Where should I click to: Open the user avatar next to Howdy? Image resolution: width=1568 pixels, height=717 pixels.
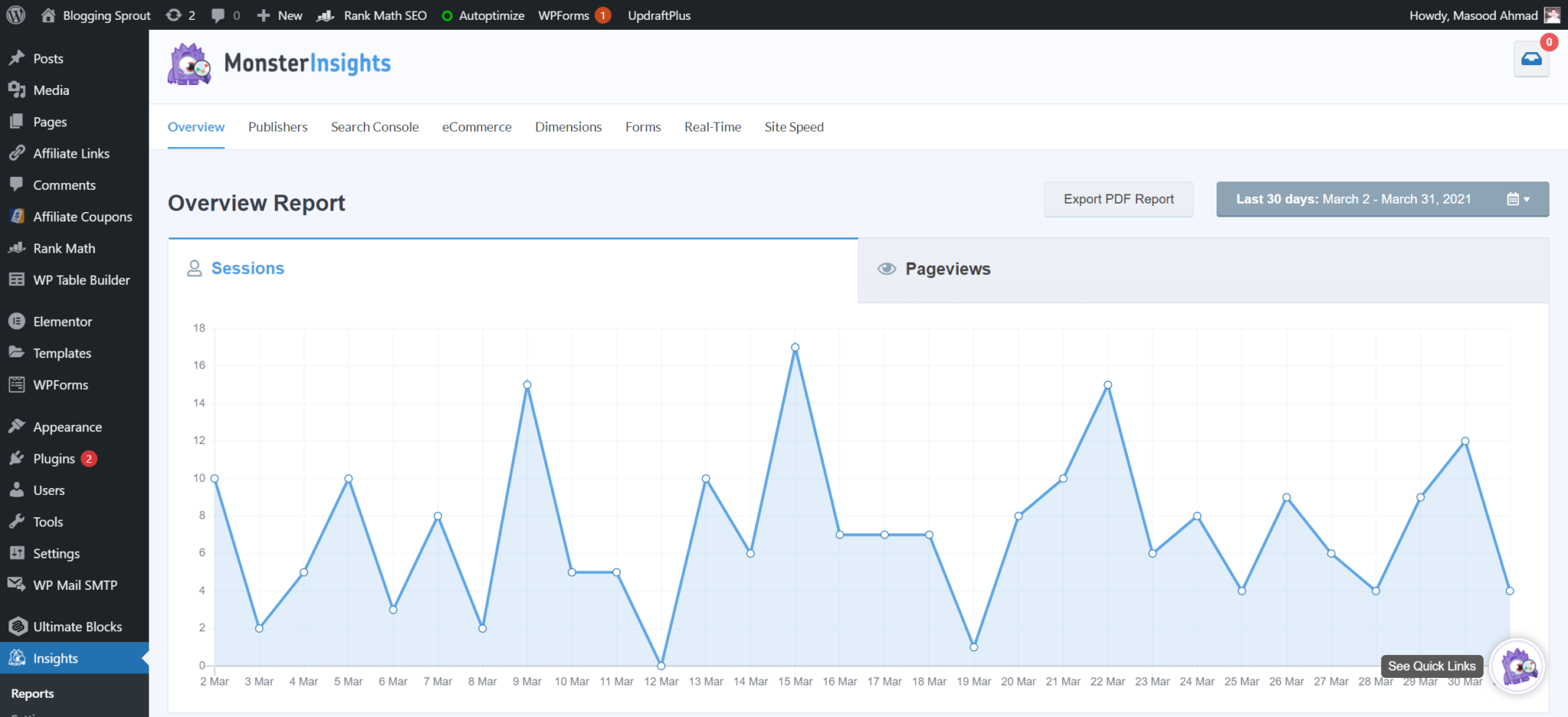[x=1553, y=15]
